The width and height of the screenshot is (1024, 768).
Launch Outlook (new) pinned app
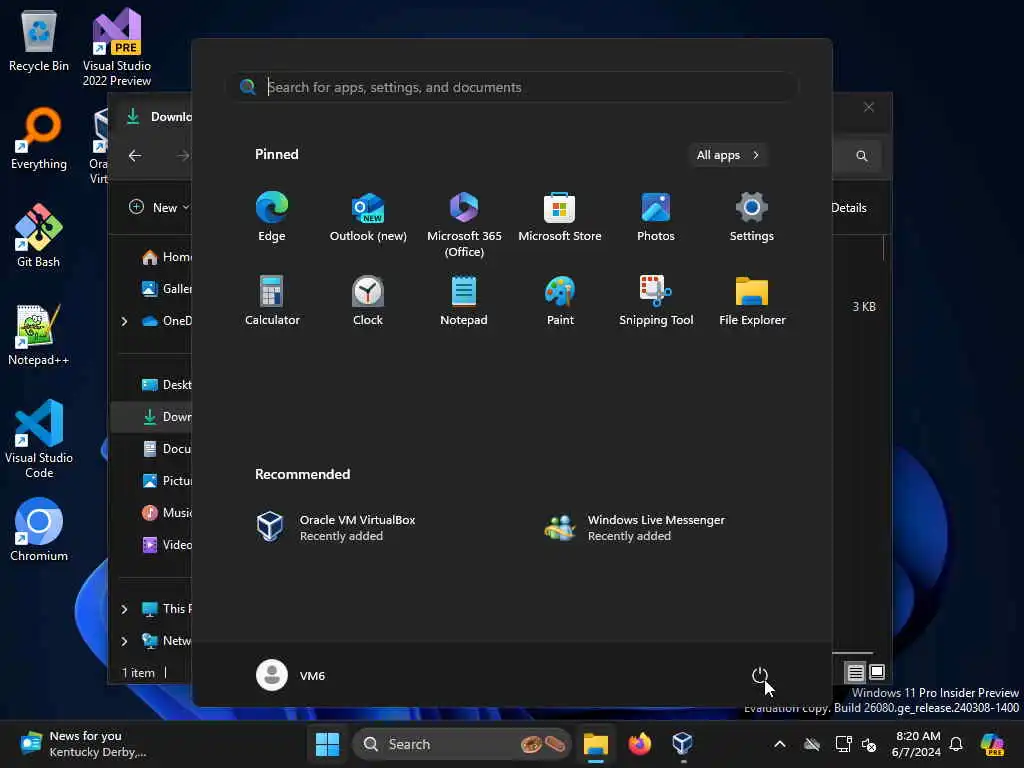pyautogui.click(x=368, y=217)
